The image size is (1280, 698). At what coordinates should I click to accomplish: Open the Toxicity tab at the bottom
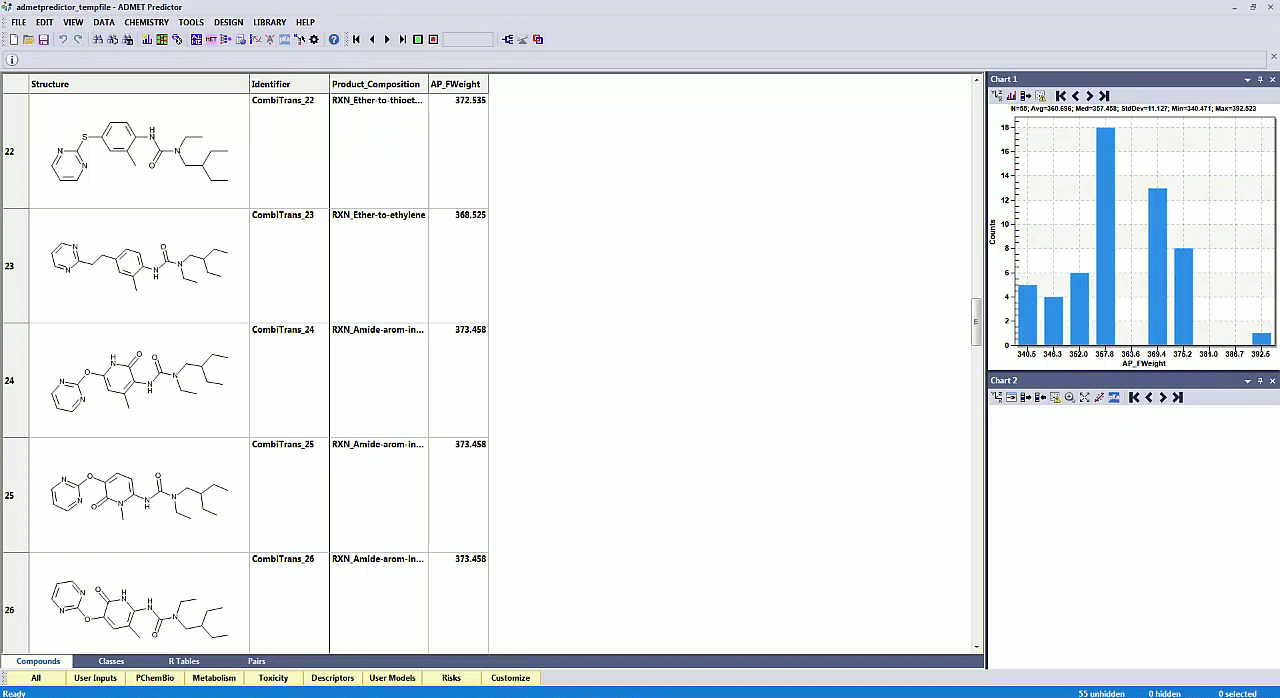pos(273,678)
